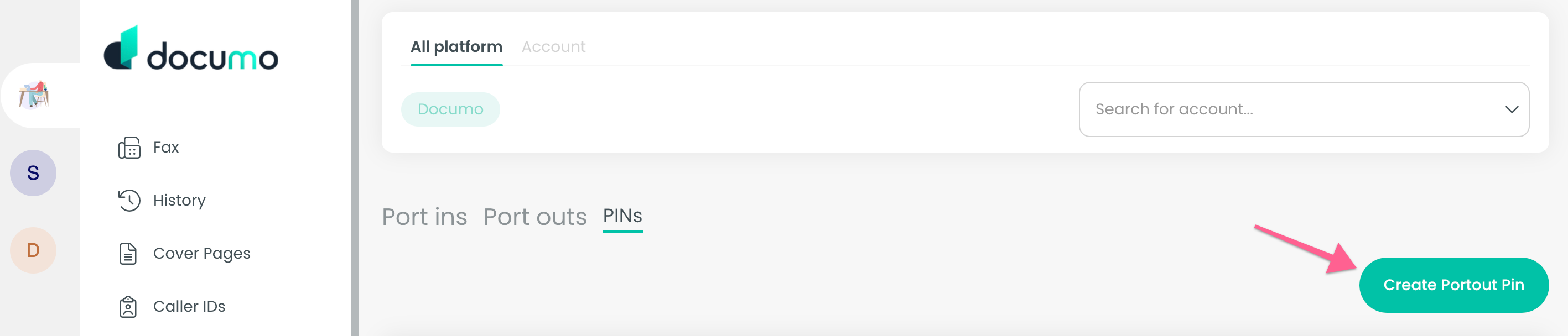Viewport: 1568px width, 336px height.
Task: Open the purple S account avatar
Action: pos(34,172)
